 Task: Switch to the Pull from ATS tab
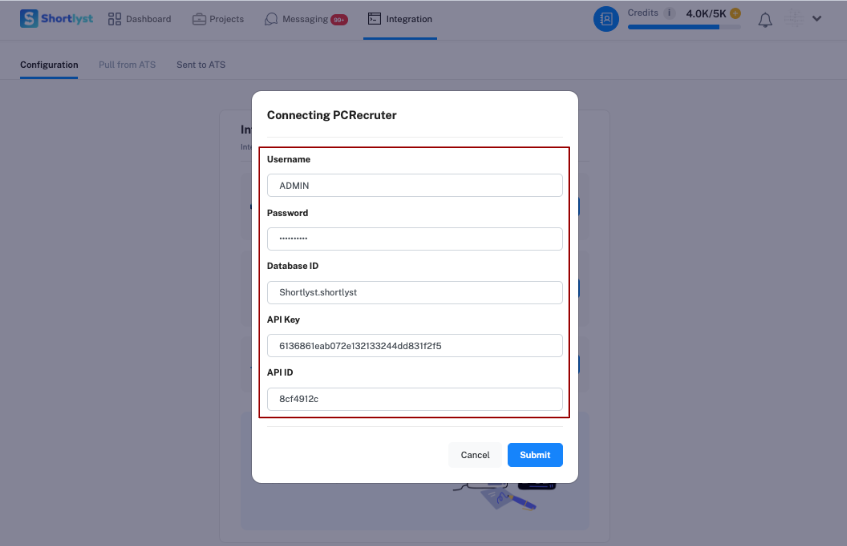click(127, 65)
